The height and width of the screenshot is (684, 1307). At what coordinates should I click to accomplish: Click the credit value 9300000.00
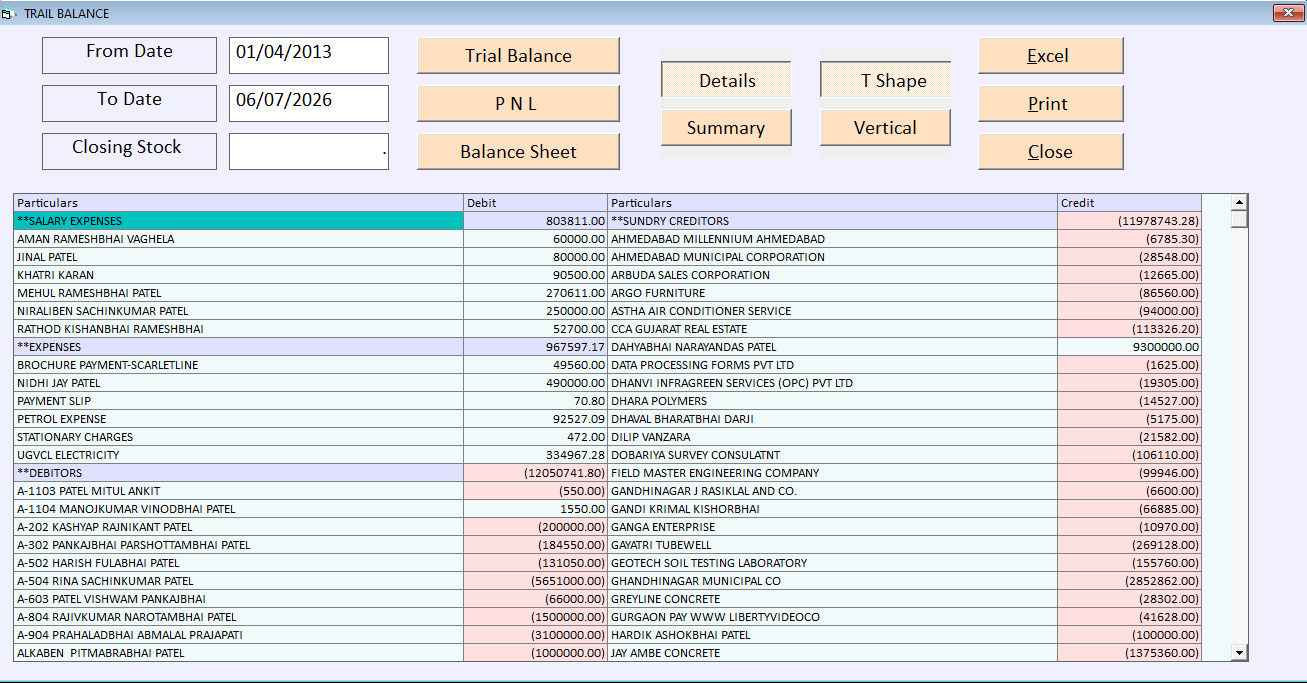[x=1129, y=347]
